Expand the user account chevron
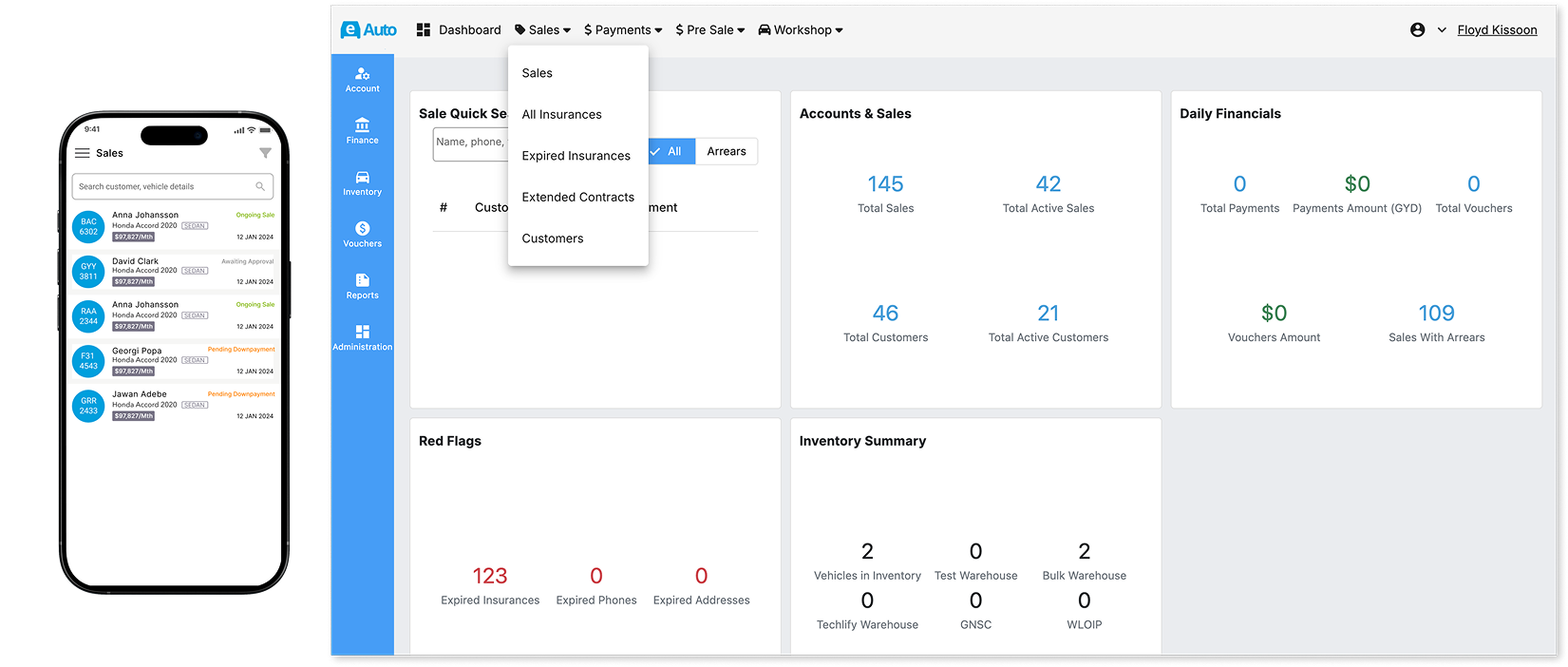 [1442, 29]
